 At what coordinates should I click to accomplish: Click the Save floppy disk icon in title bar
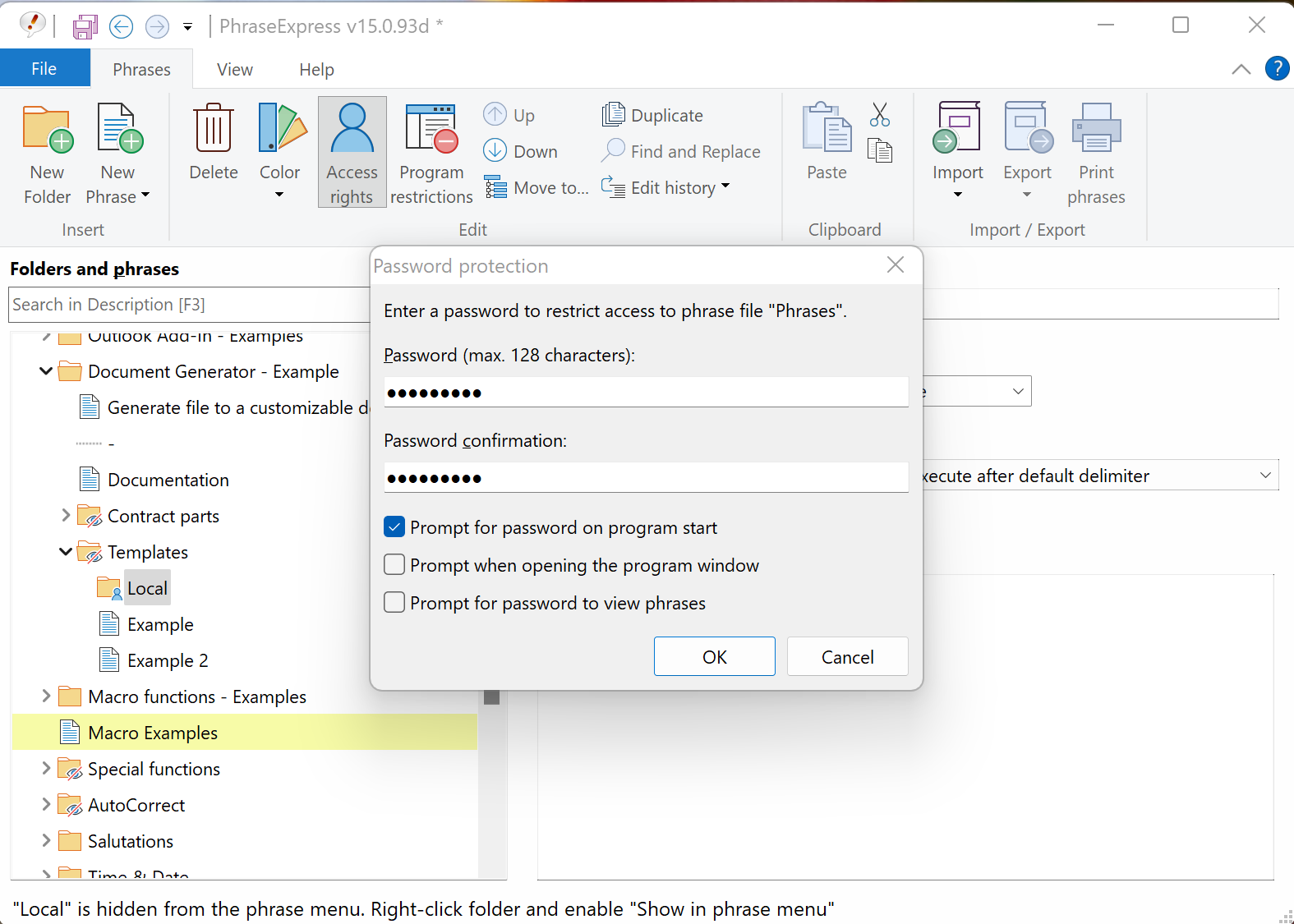point(85,27)
